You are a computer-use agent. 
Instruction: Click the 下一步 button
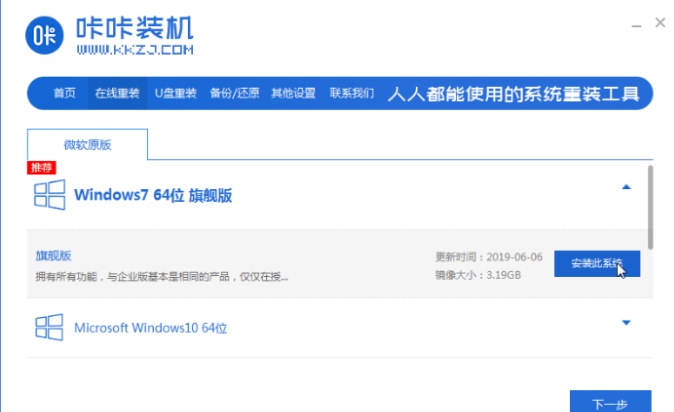[610, 403]
